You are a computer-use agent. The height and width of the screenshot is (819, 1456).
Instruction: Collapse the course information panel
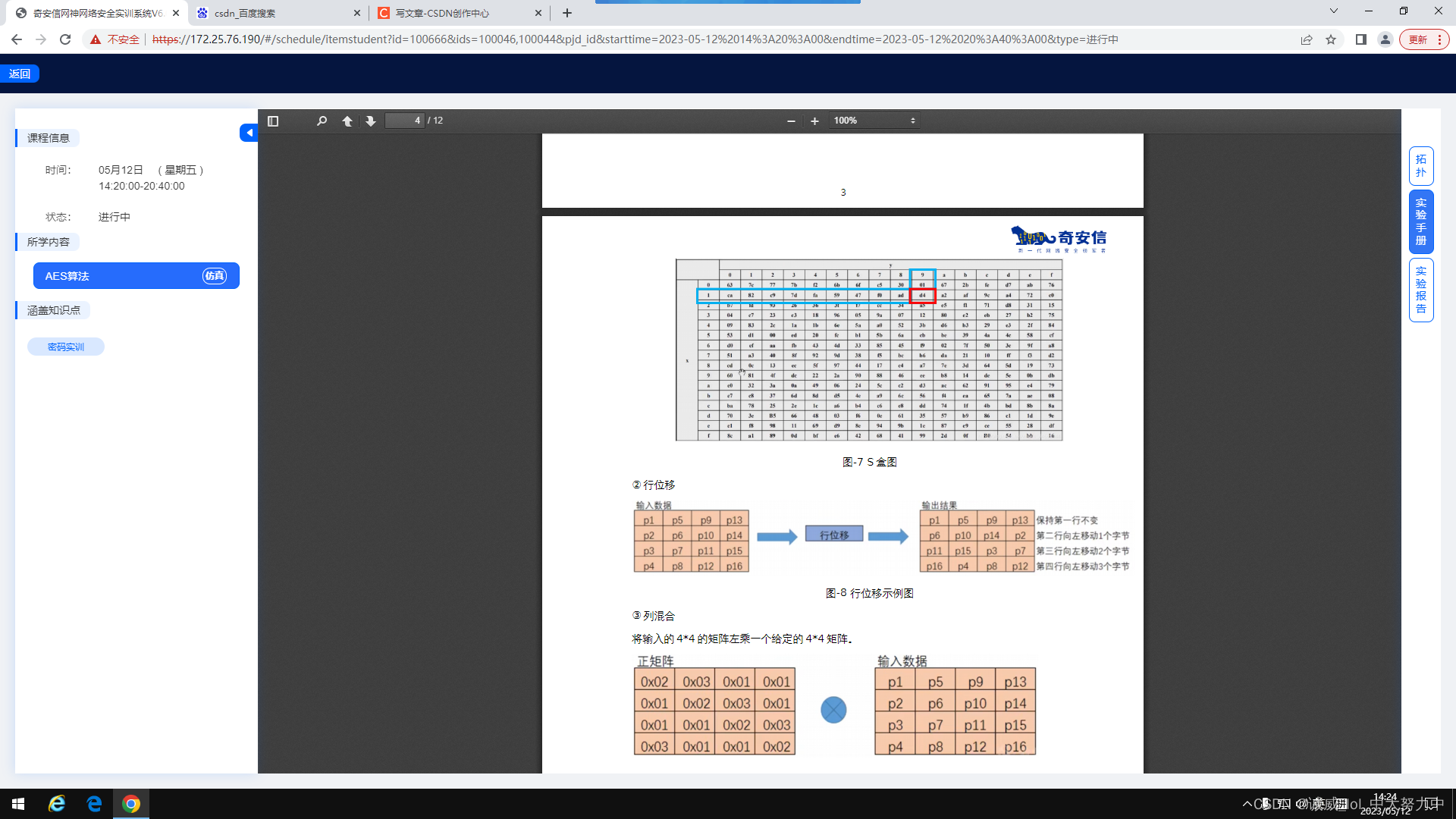click(249, 132)
